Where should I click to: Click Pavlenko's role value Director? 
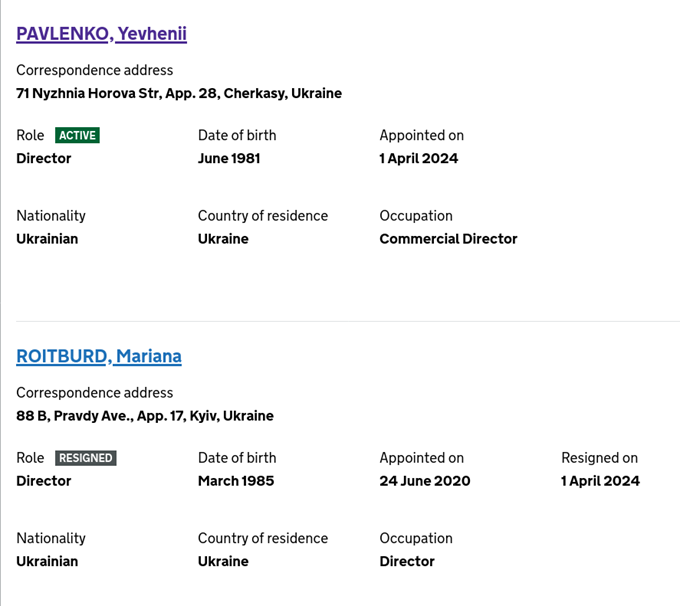click(44, 158)
